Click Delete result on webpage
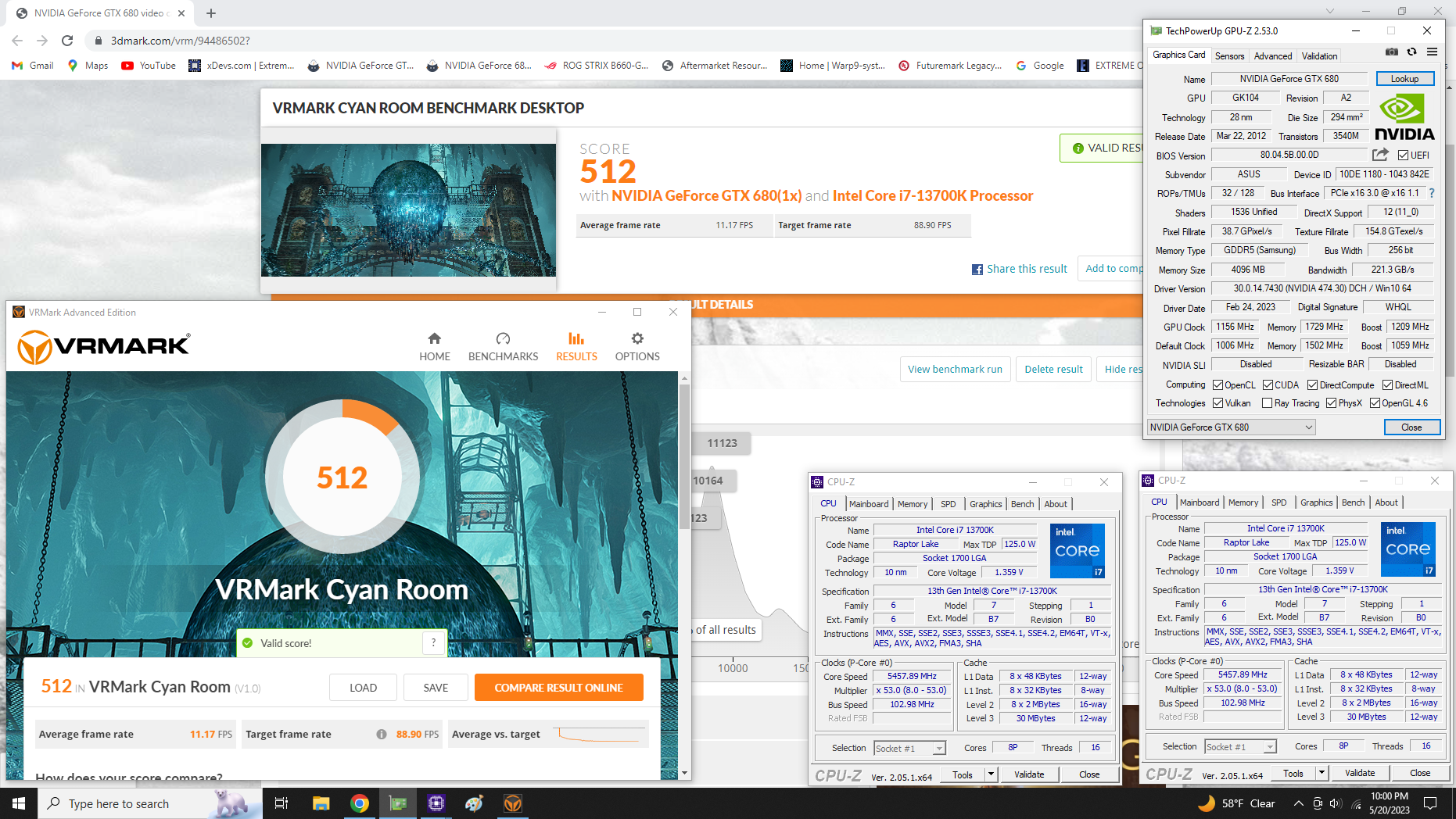Viewport: 1456px width, 819px height. 1053,370
